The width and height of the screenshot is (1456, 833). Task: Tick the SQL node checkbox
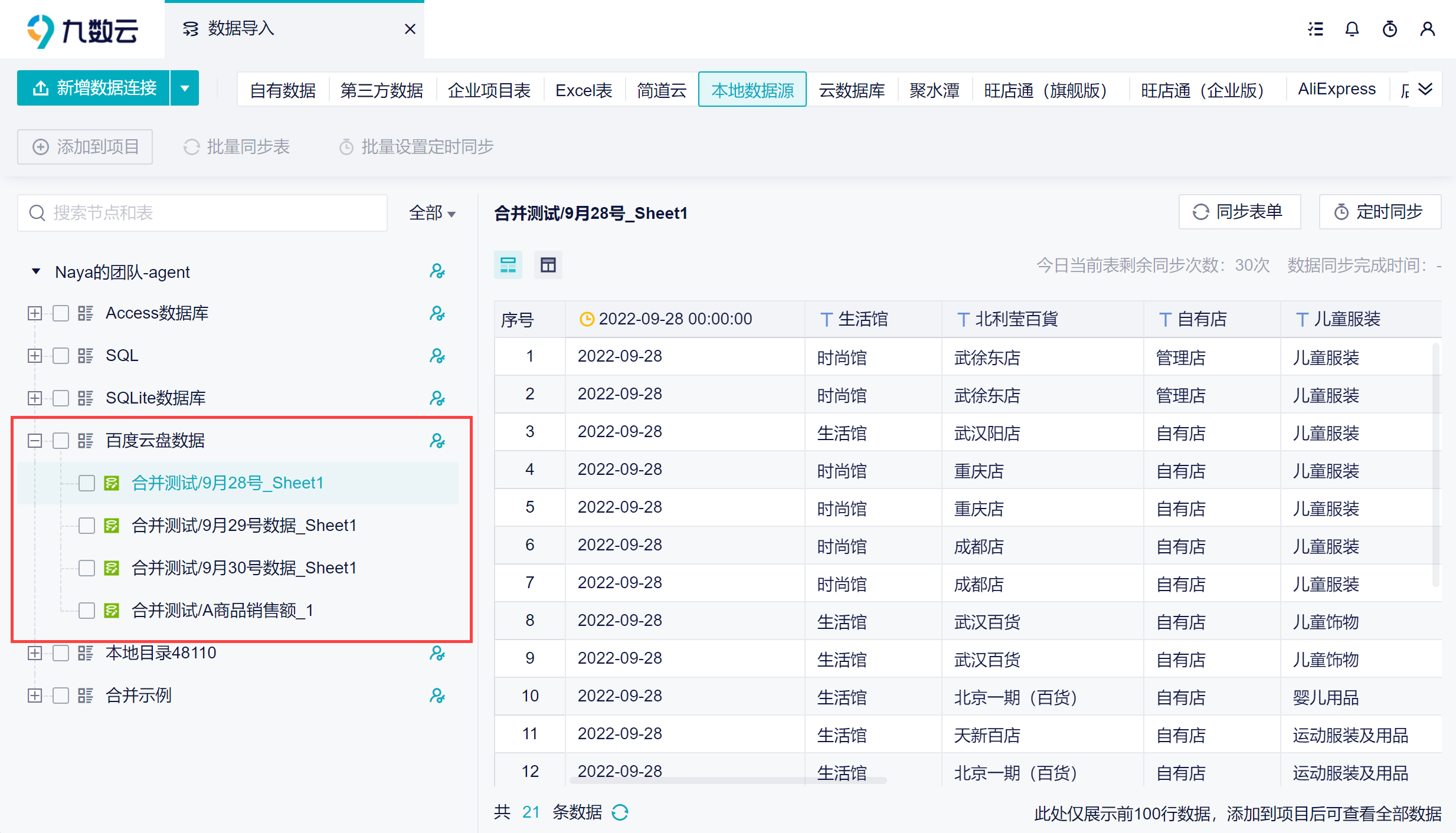61,356
